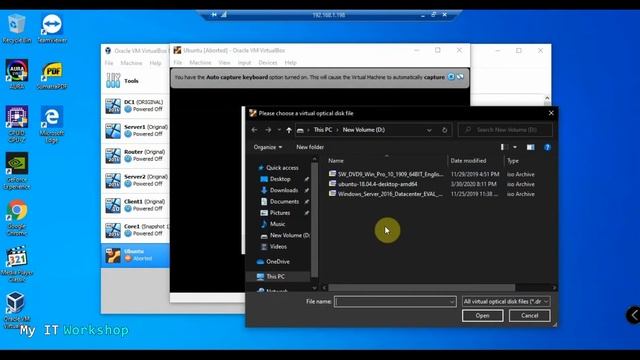This screenshot has height=360, width=640.
Task: Open Media Player Classic desktop icon
Action: (17, 264)
